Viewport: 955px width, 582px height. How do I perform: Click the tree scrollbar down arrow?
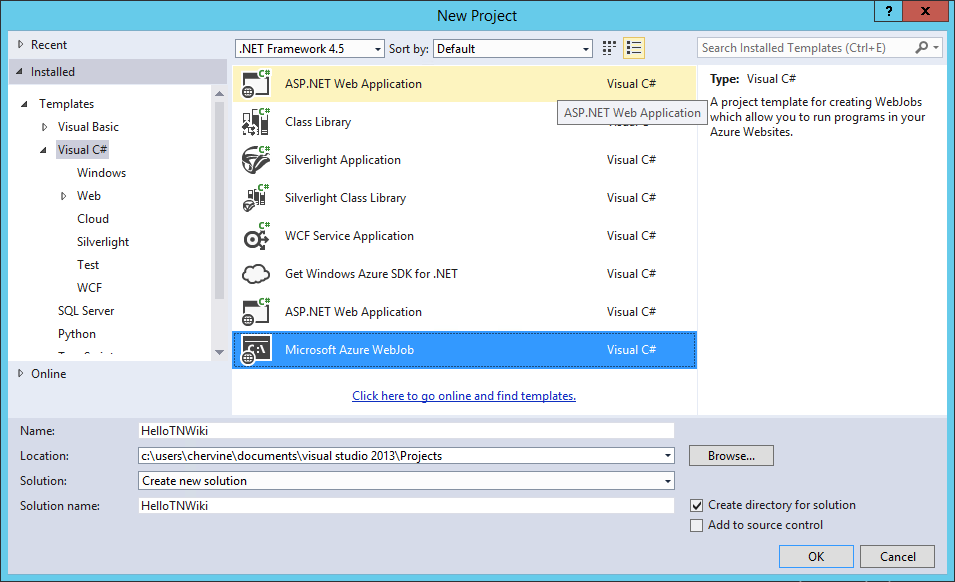click(x=219, y=352)
